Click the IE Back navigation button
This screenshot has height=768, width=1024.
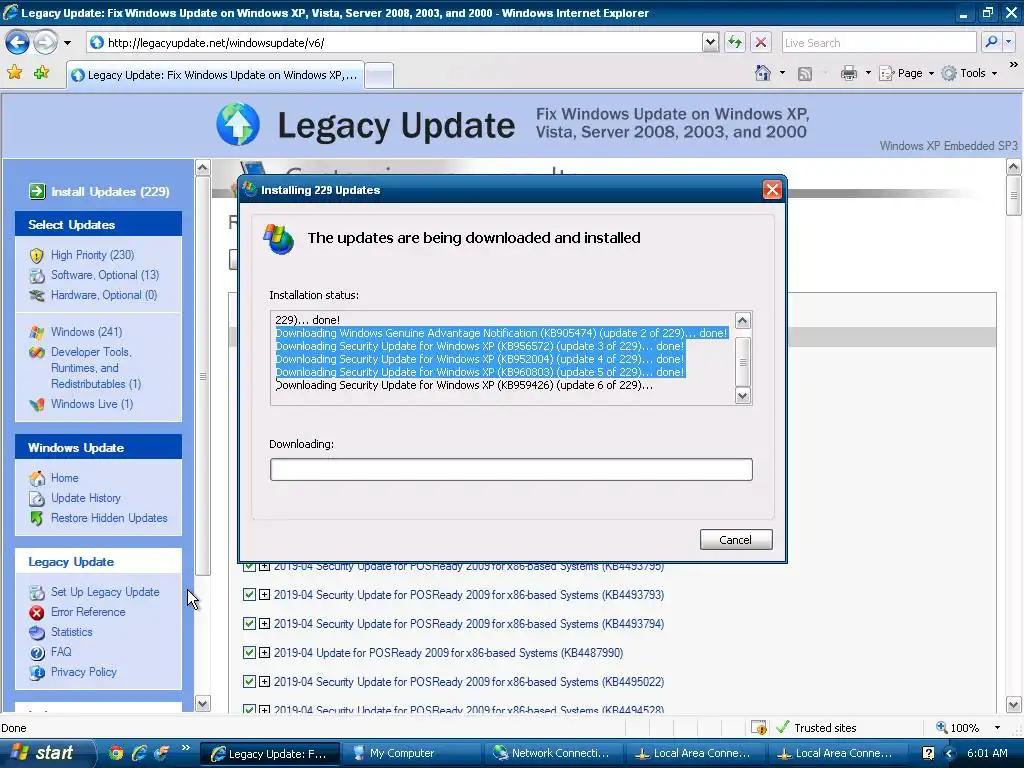tap(18, 42)
